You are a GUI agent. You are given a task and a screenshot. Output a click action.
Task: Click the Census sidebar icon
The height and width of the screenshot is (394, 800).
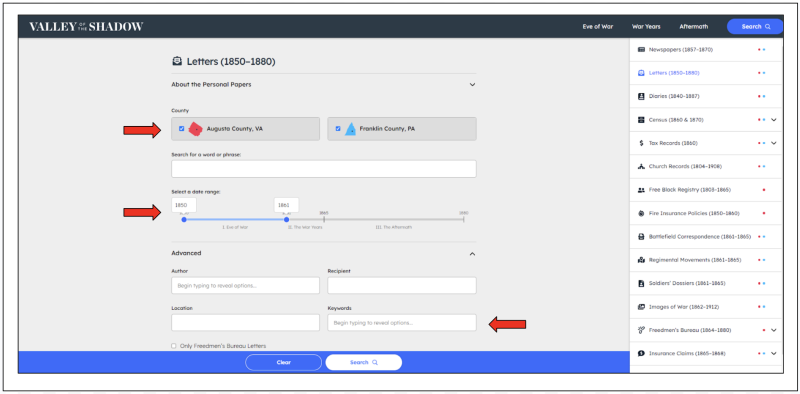[x=641, y=120]
